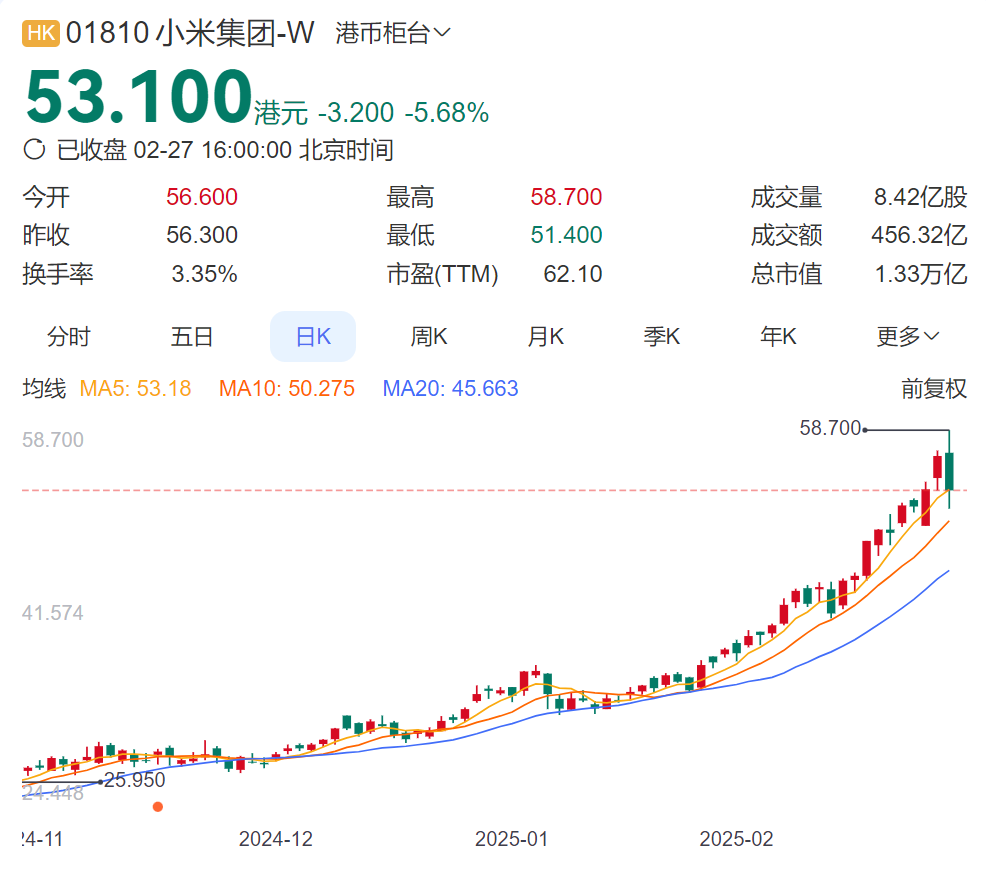Switch to the 分时 chart tab
The width and height of the screenshot is (986, 874).
point(69,337)
